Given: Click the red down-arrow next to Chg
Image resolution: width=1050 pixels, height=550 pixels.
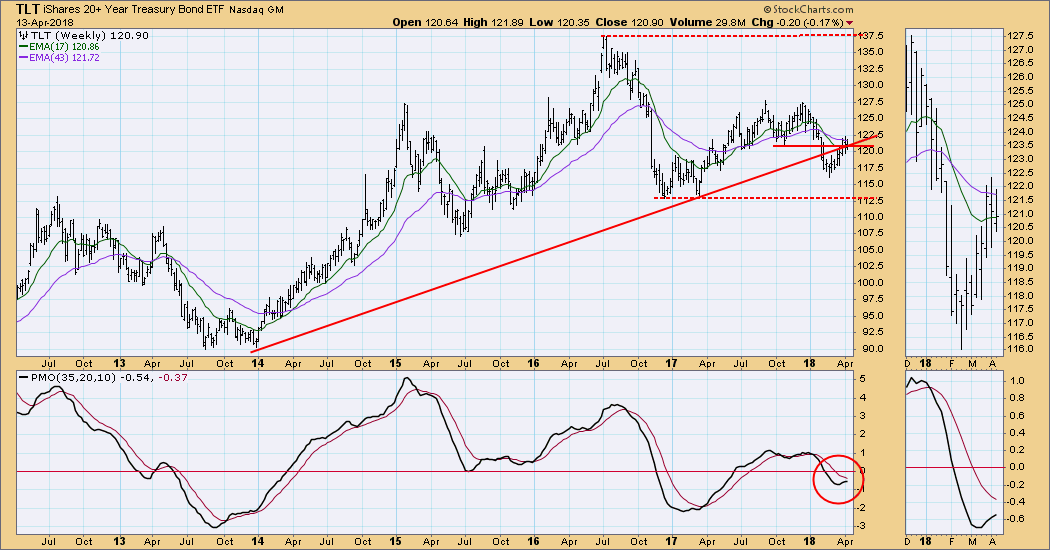Looking at the screenshot, I should click(850, 23).
